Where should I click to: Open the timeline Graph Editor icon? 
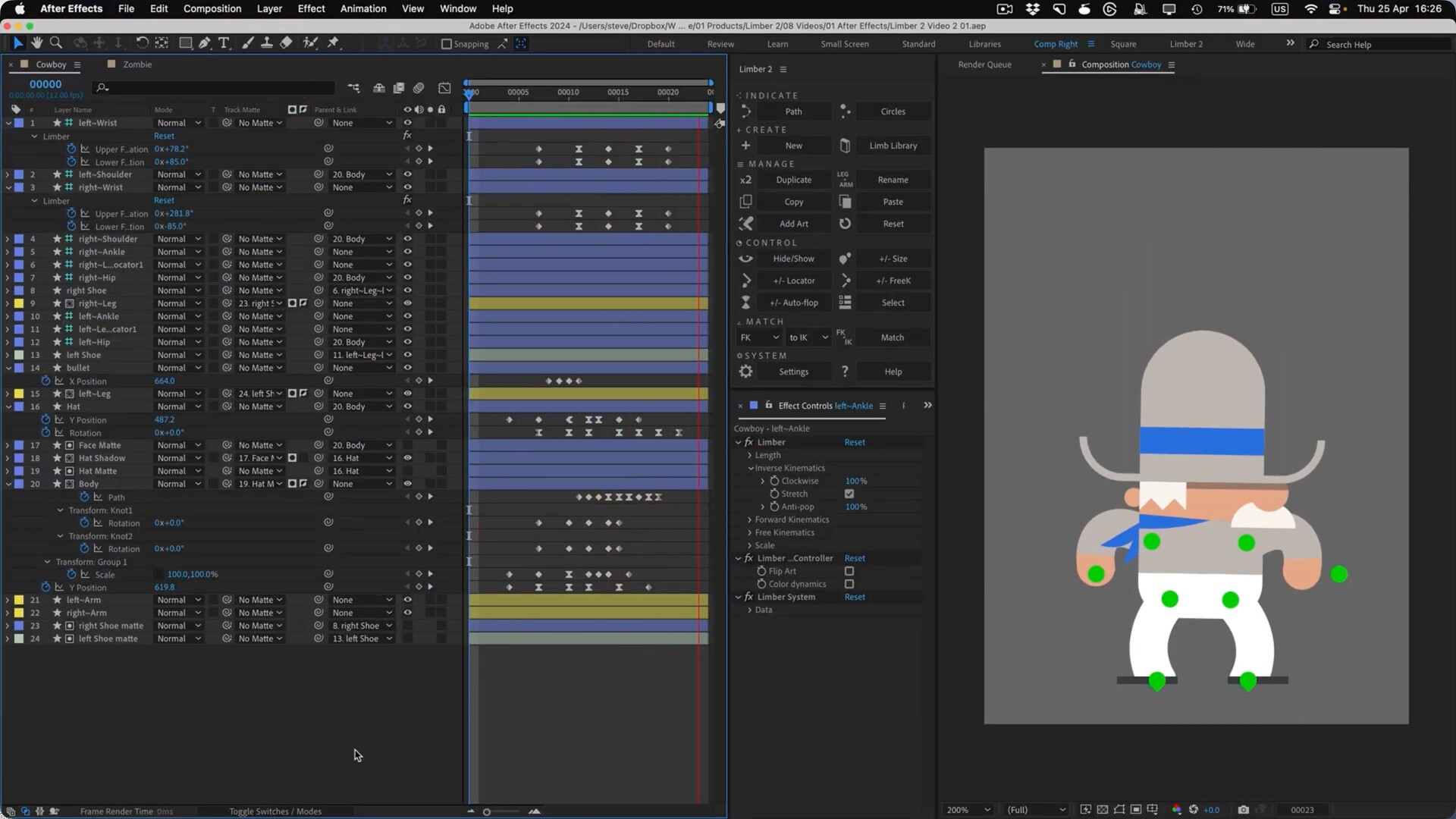[x=444, y=88]
